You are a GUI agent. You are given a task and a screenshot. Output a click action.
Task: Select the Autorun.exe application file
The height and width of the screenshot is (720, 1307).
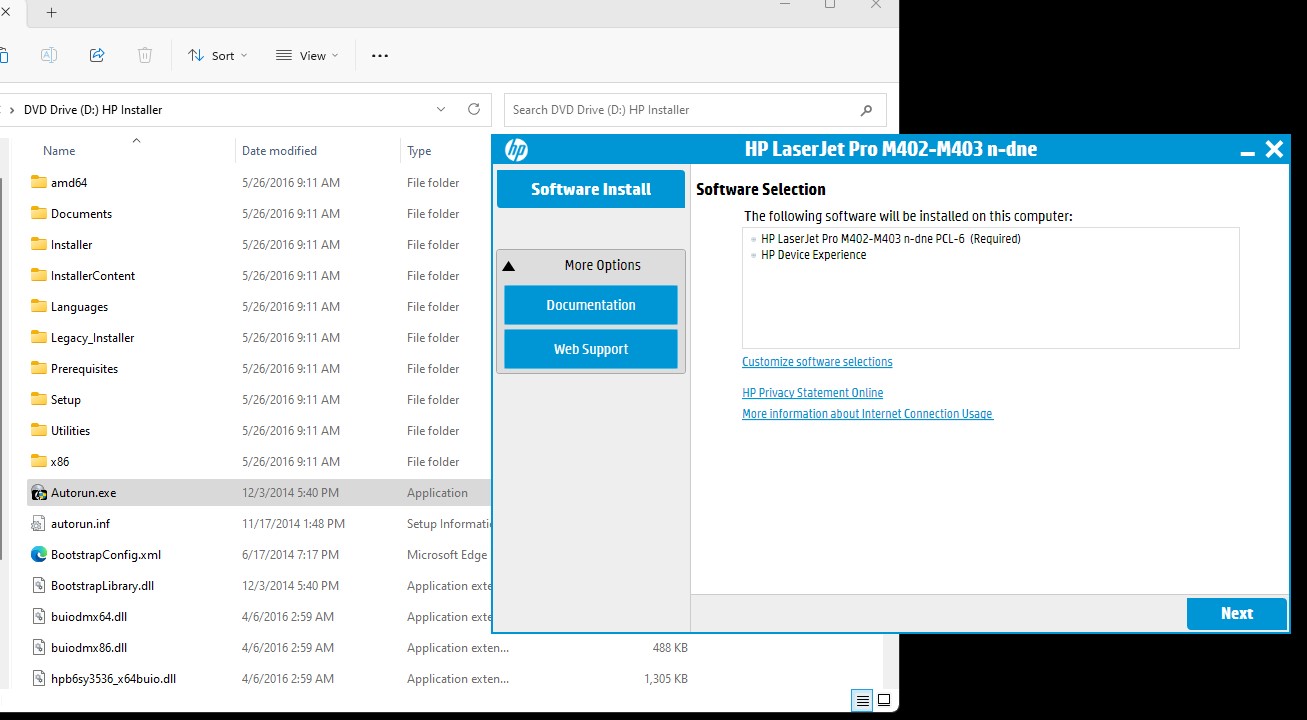[84, 493]
